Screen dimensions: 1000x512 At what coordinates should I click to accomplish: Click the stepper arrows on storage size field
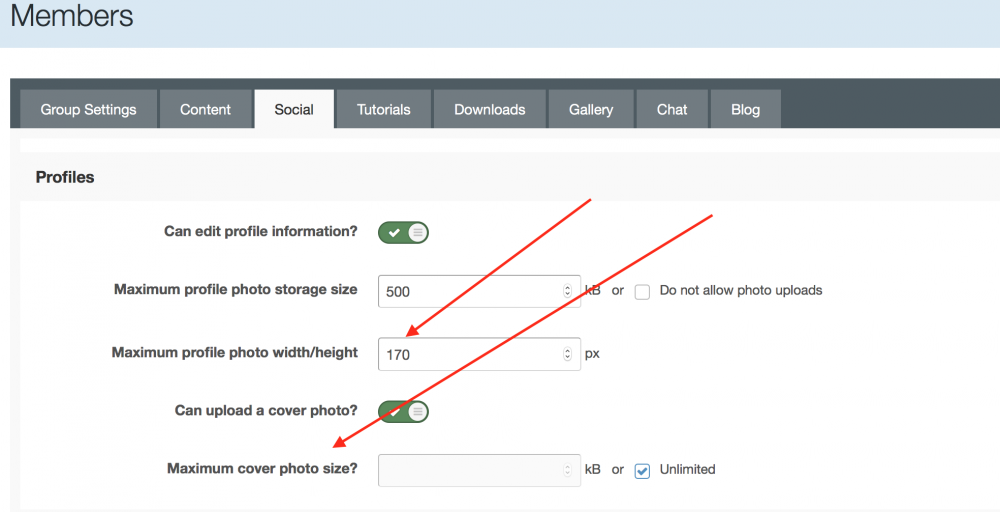pos(568,292)
